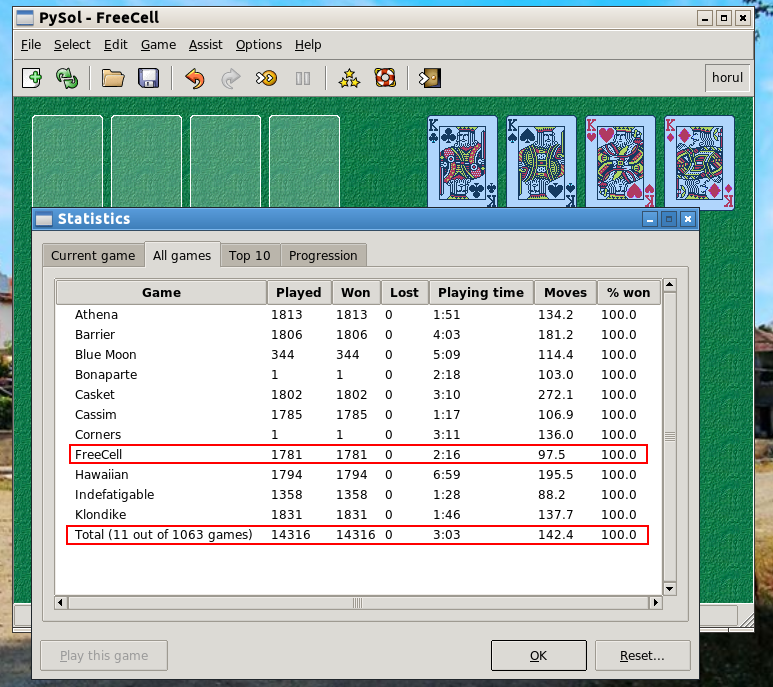
Task: Click the Pause toolbar icon
Action: 303,78
